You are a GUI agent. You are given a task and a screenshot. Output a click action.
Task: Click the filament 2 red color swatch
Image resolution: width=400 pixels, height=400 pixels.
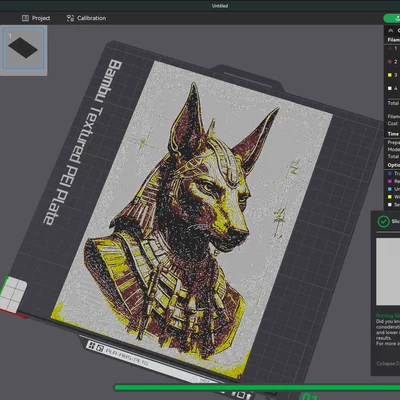tap(390, 62)
